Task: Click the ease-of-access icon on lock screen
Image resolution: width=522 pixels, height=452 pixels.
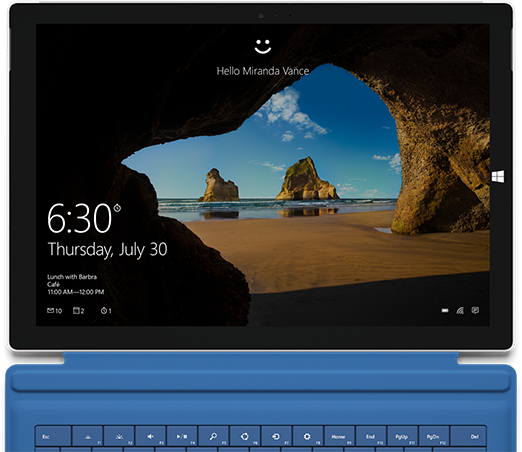Action: tap(475, 310)
